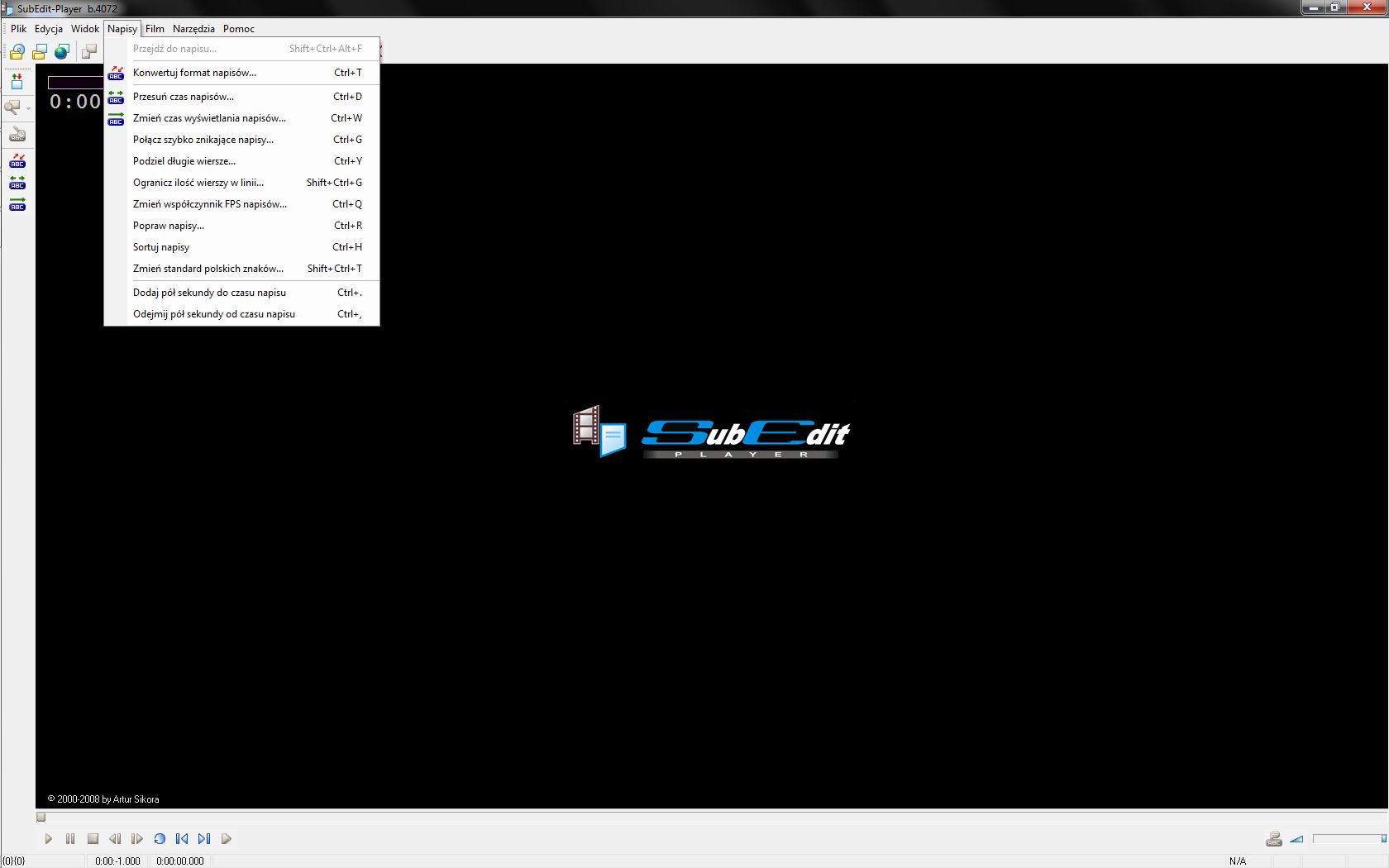Click the last grey play arrow button
1389x868 pixels.
227,838
